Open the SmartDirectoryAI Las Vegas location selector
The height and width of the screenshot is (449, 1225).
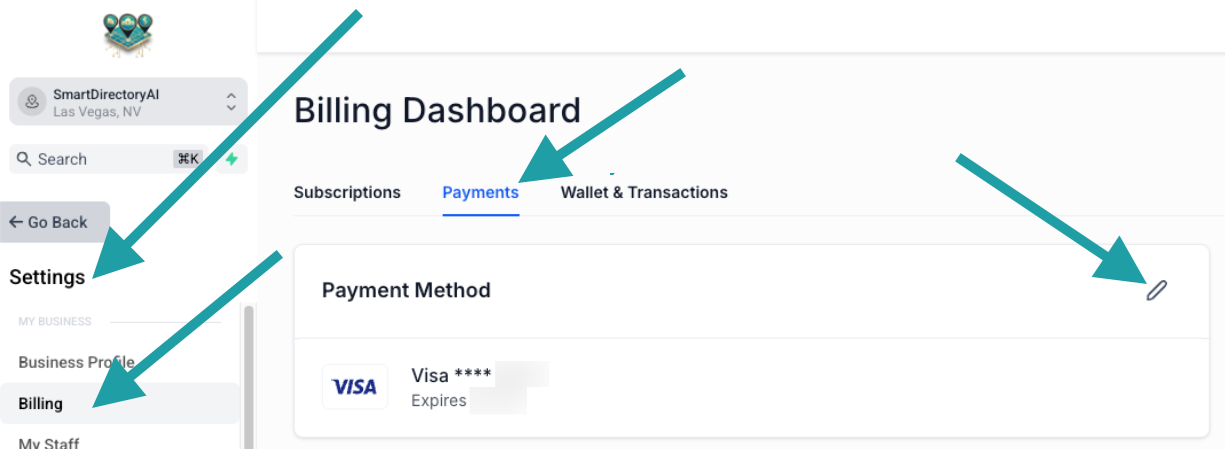click(x=128, y=102)
